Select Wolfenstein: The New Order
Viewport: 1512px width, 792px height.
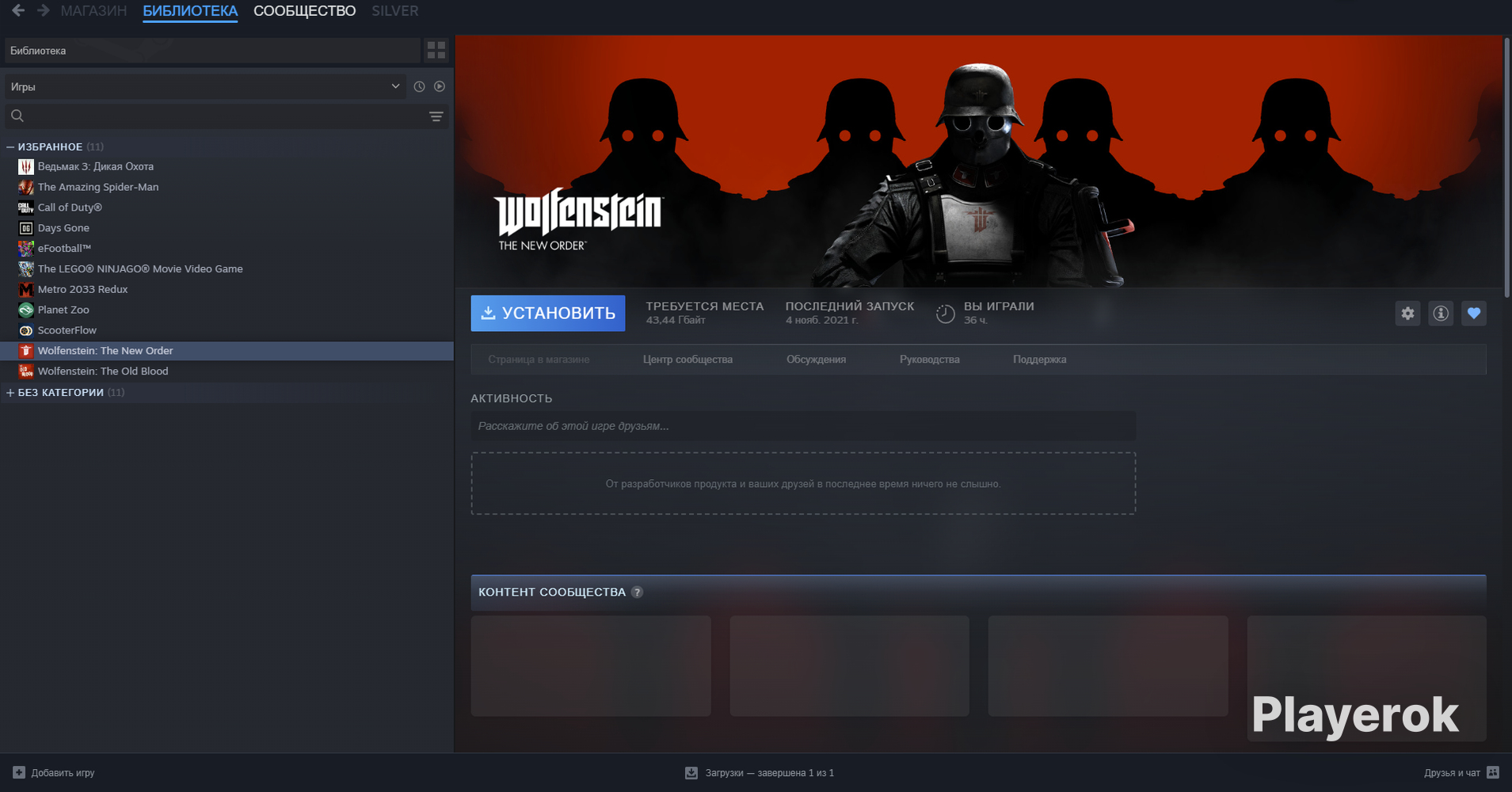point(227,351)
